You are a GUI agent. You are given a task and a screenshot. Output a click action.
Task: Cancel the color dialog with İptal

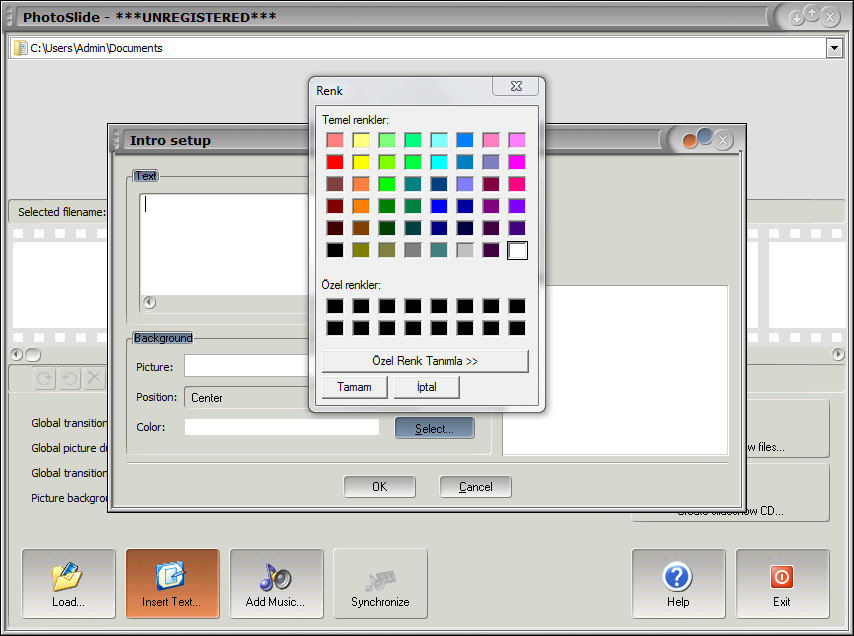[426, 387]
